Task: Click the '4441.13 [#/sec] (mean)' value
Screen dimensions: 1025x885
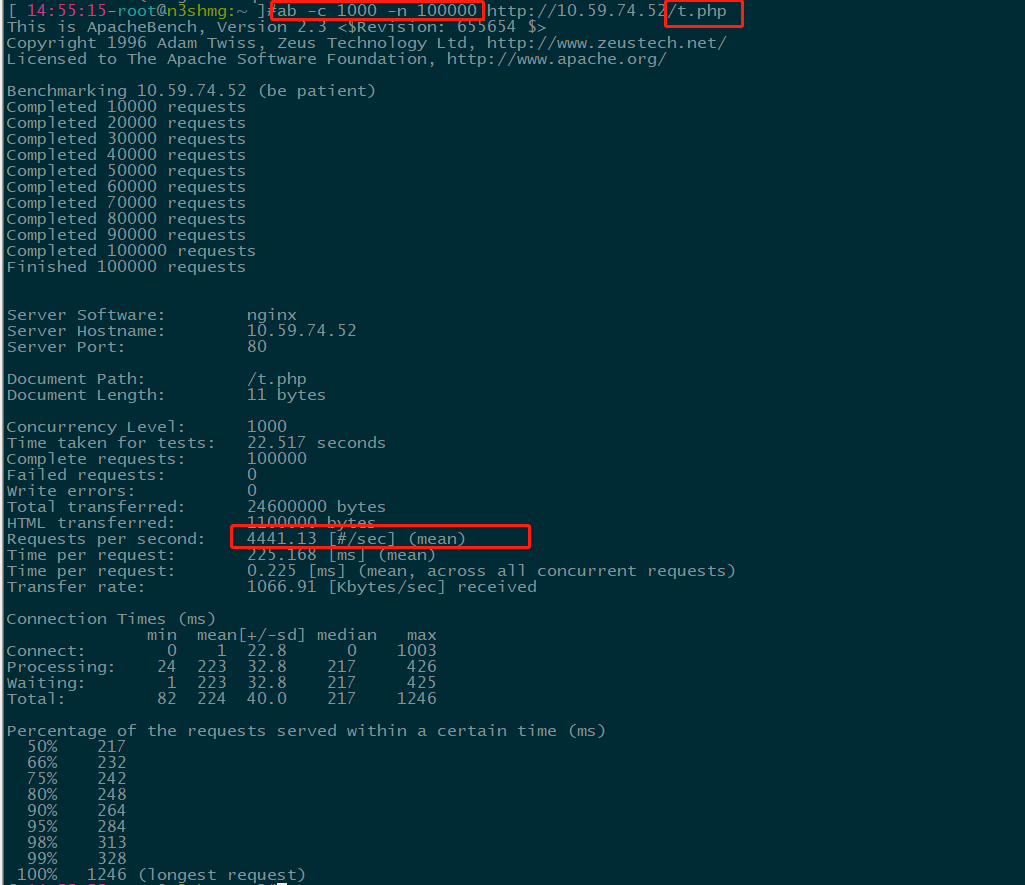Action: (x=356, y=539)
